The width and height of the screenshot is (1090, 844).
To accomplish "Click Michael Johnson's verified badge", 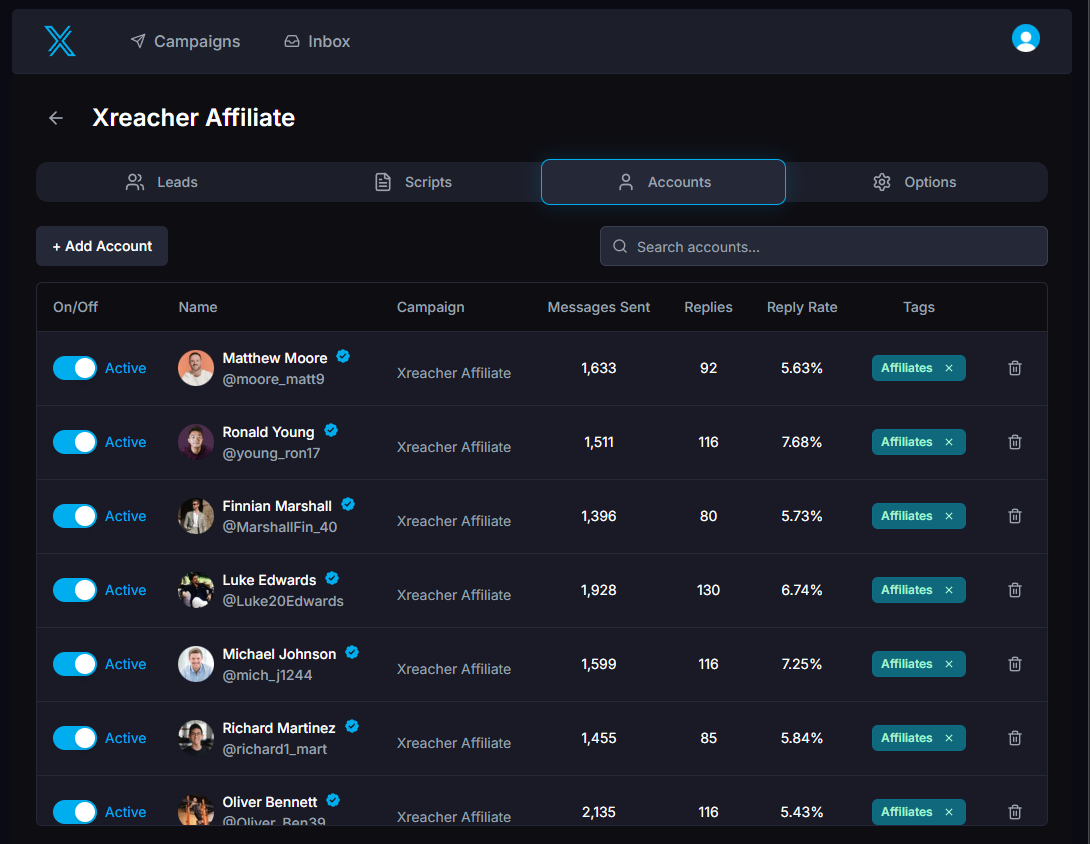I will pos(352,652).
